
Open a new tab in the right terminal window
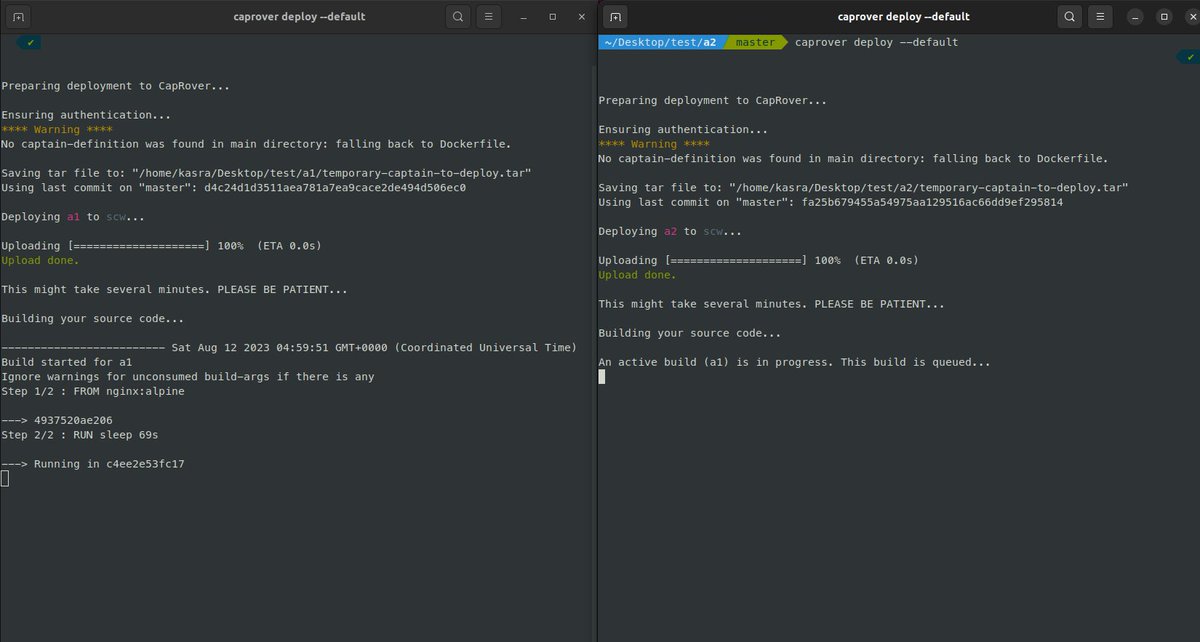click(617, 17)
